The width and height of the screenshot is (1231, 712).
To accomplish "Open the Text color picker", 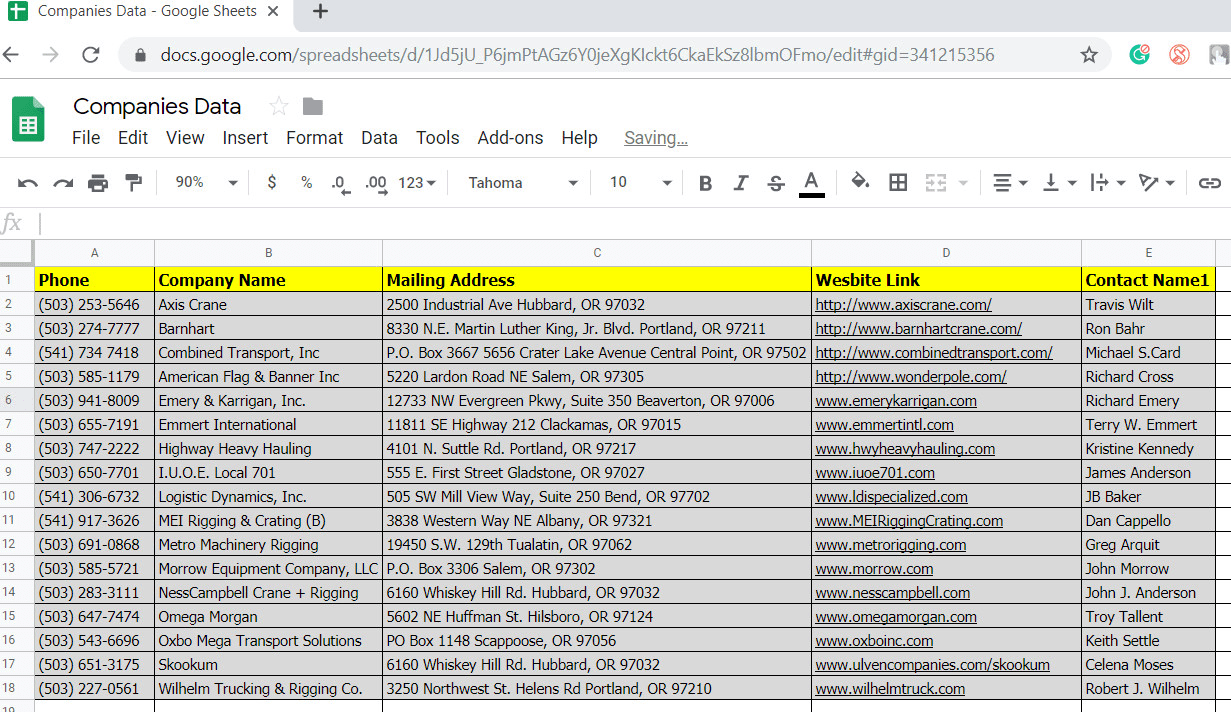I will pos(811,183).
